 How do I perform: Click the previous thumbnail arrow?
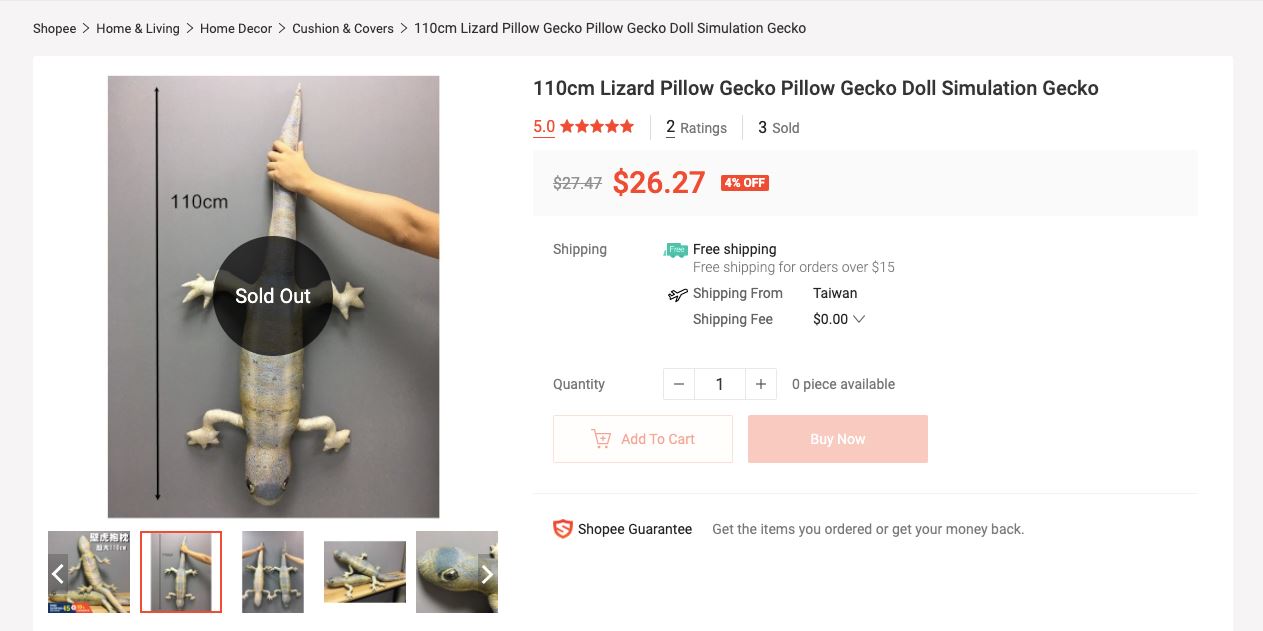(x=58, y=573)
